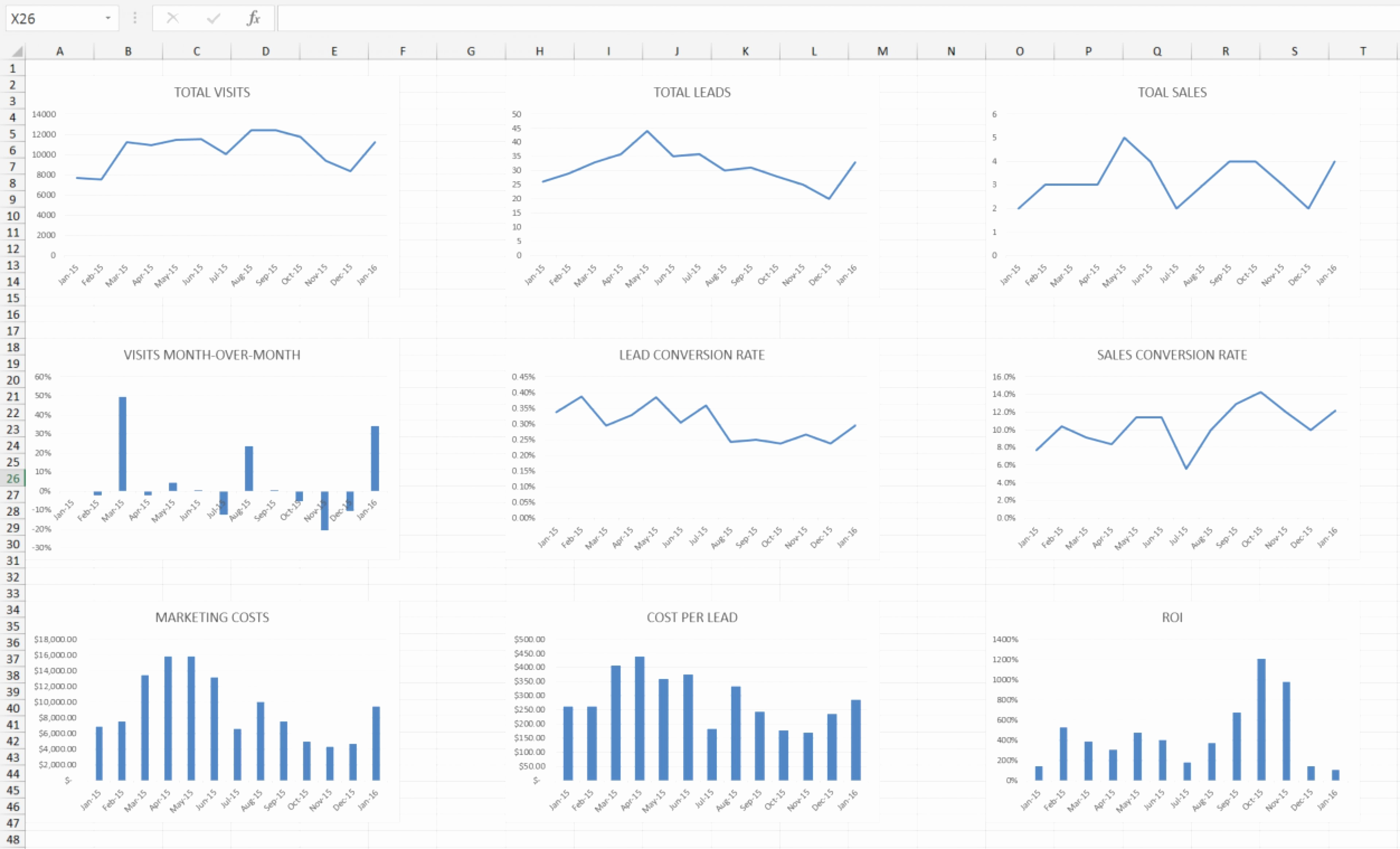Click the Cancel X icon in formula bar
Screen dimensions: 1400x849
pos(173,18)
